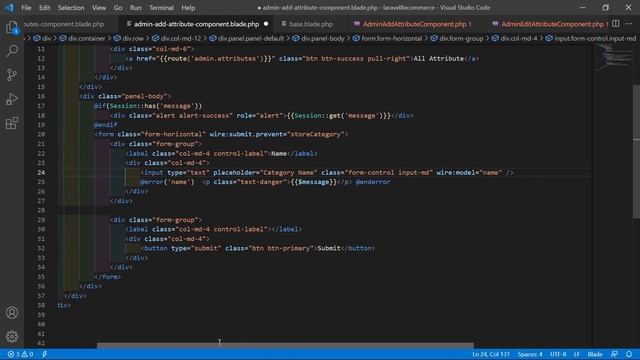Click the VS Code logo in title bar

point(9,7)
